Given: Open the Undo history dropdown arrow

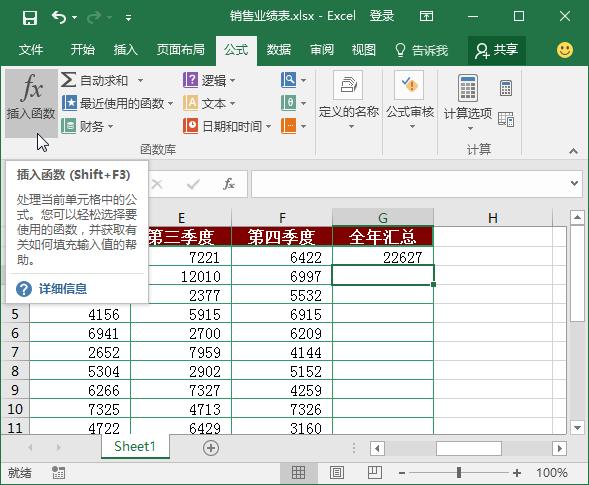Looking at the screenshot, I should pyautogui.click(x=74, y=17).
